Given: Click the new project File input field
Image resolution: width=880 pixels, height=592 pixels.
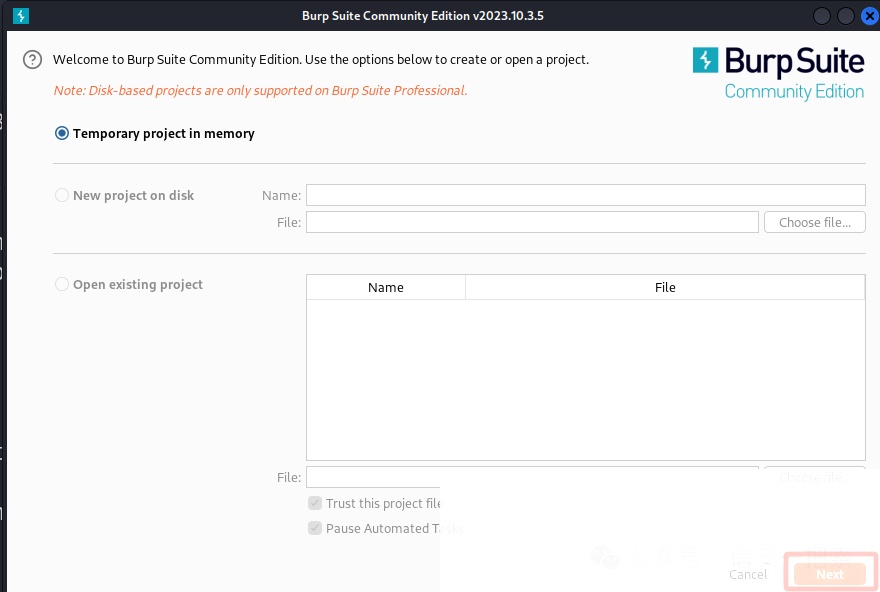Looking at the screenshot, I should 532,222.
